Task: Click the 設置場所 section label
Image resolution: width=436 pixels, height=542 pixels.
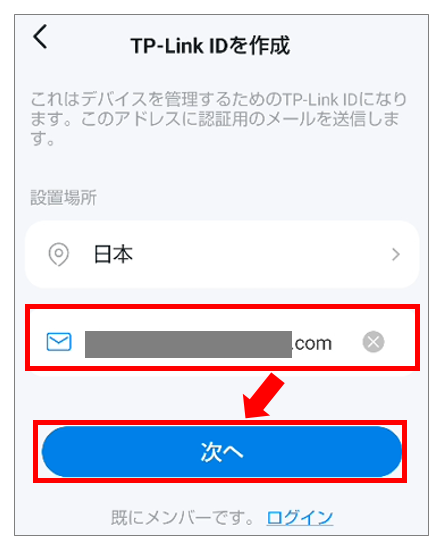Action: 64,198
